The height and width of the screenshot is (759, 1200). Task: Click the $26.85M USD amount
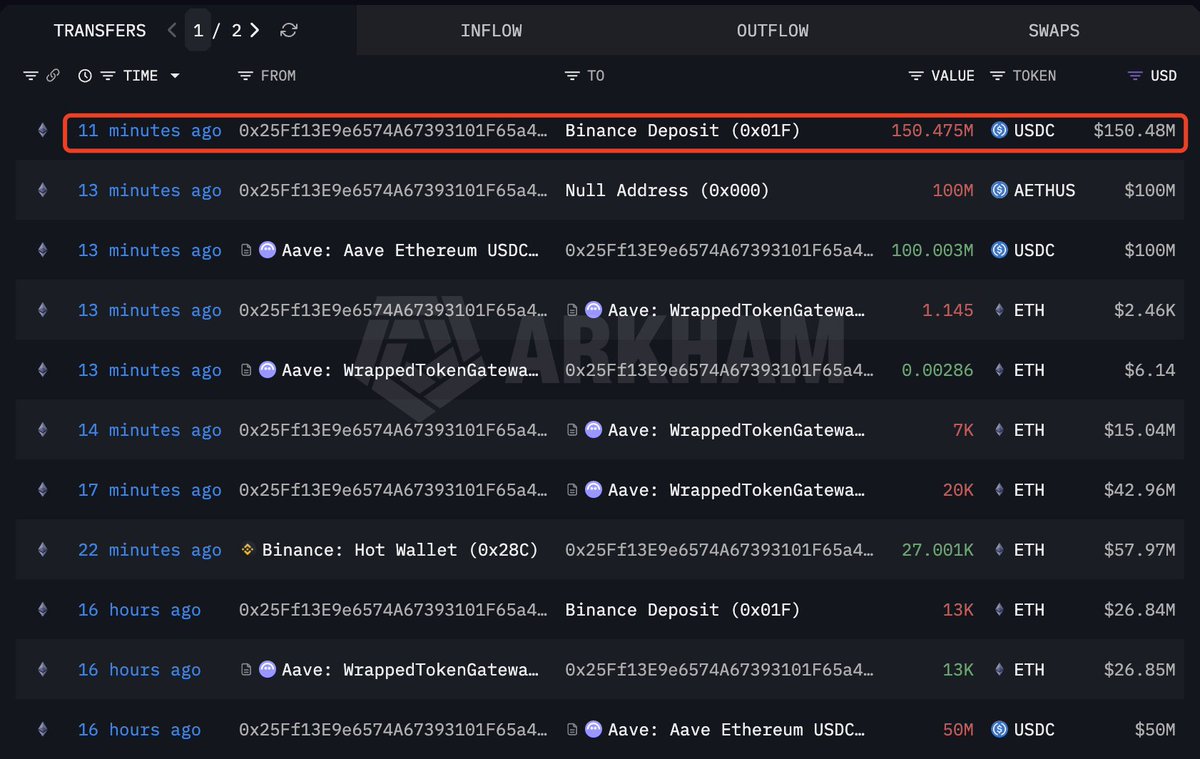pyautogui.click(x=1139, y=670)
